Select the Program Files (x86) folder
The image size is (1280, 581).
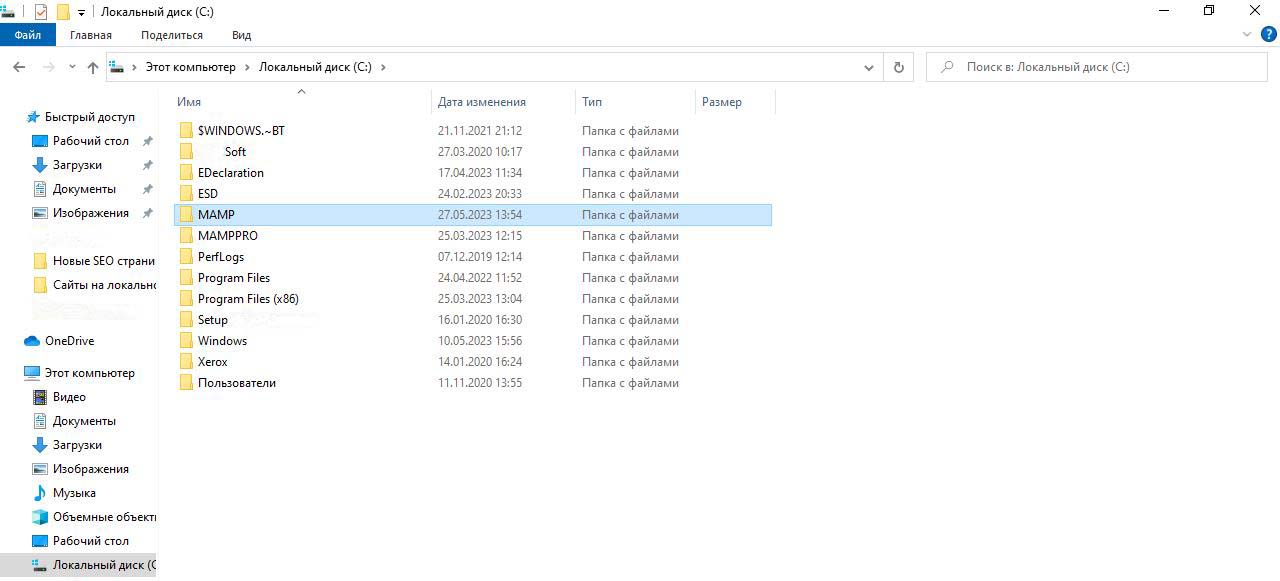point(248,299)
